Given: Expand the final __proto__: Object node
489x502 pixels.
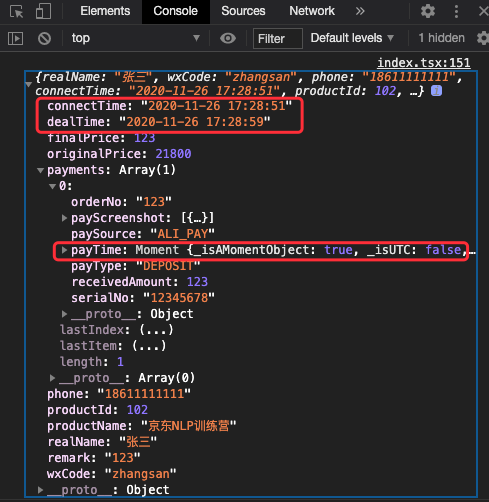Looking at the screenshot, I should (x=40, y=490).
